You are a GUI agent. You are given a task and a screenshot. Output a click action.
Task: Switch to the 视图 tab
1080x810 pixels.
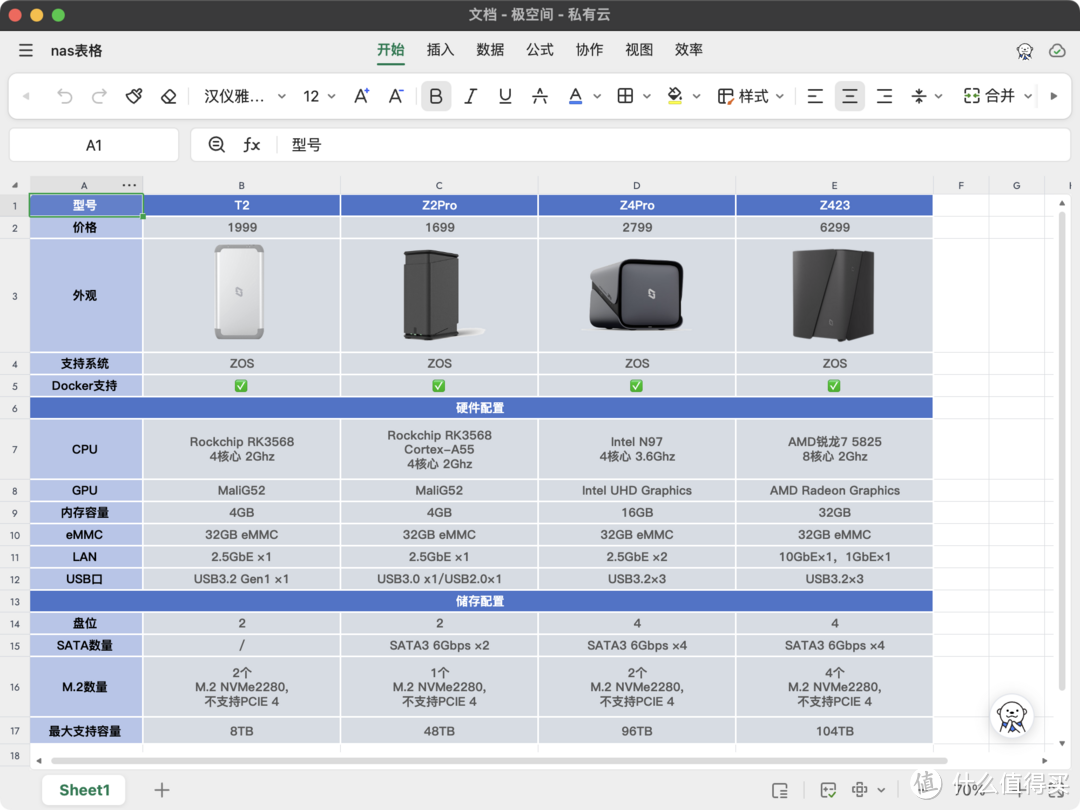click(x=638, y=50)
